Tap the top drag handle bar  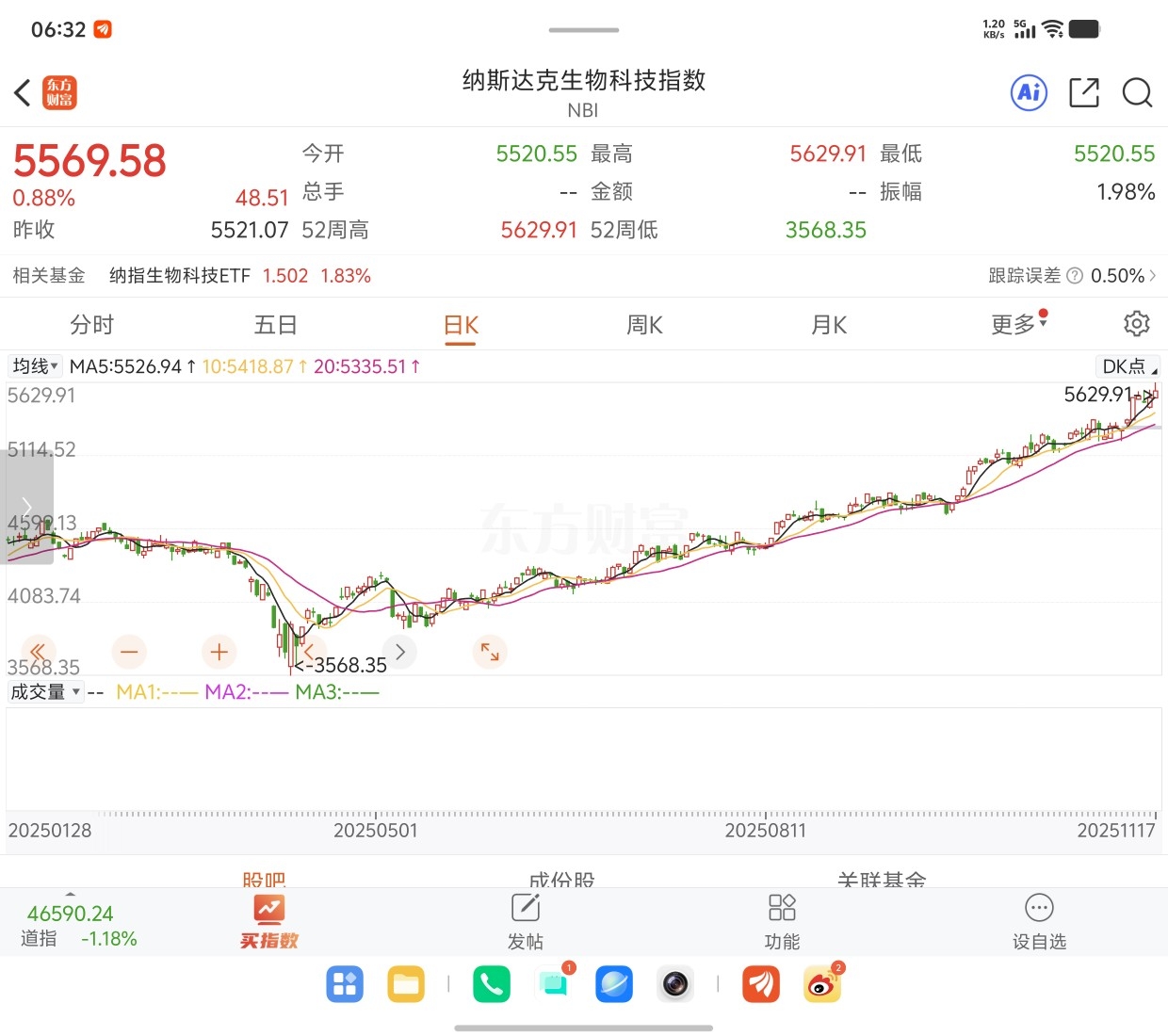584,29
